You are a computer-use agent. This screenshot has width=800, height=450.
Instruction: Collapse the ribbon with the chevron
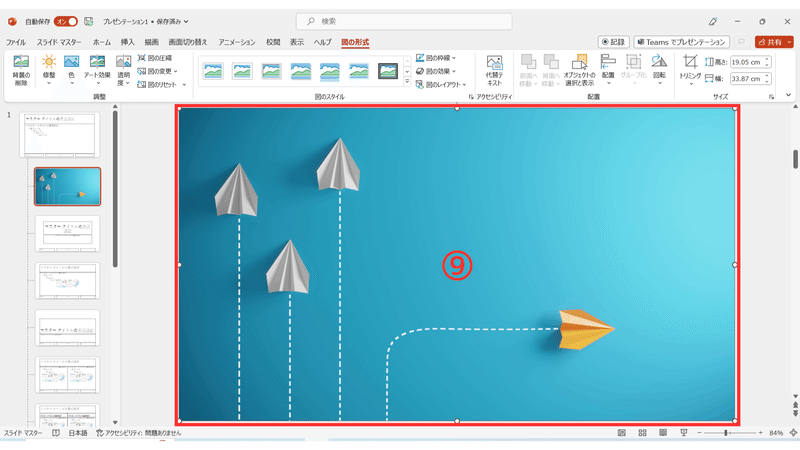pyautogui.click(x=788, y=95)
